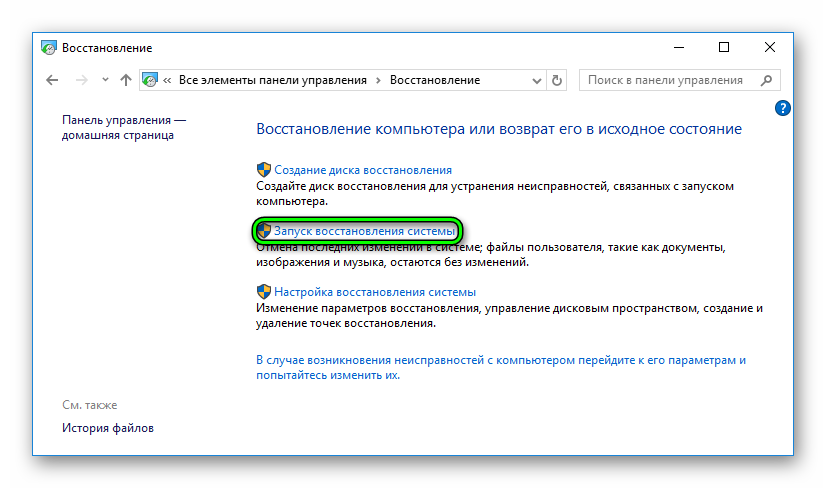
Task: Refresh the Recovery page
Action: coord(558,80)
